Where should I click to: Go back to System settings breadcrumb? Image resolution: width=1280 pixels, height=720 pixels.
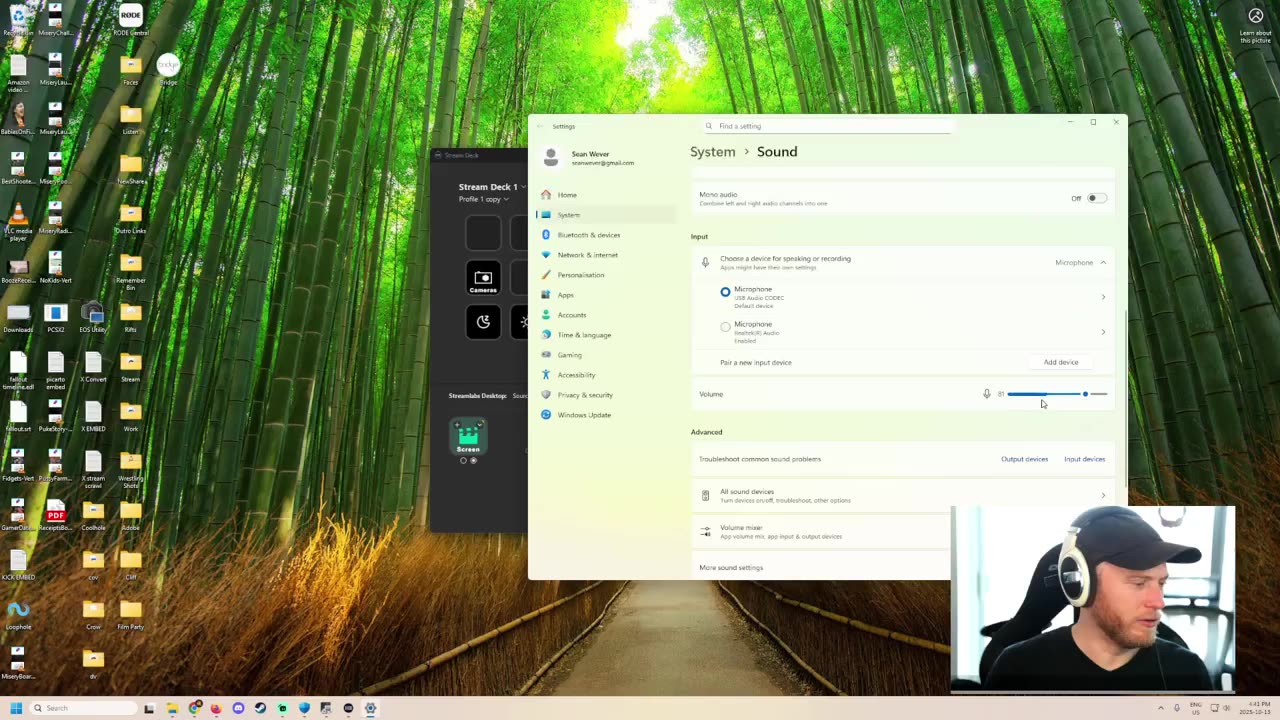coord(712,152)
